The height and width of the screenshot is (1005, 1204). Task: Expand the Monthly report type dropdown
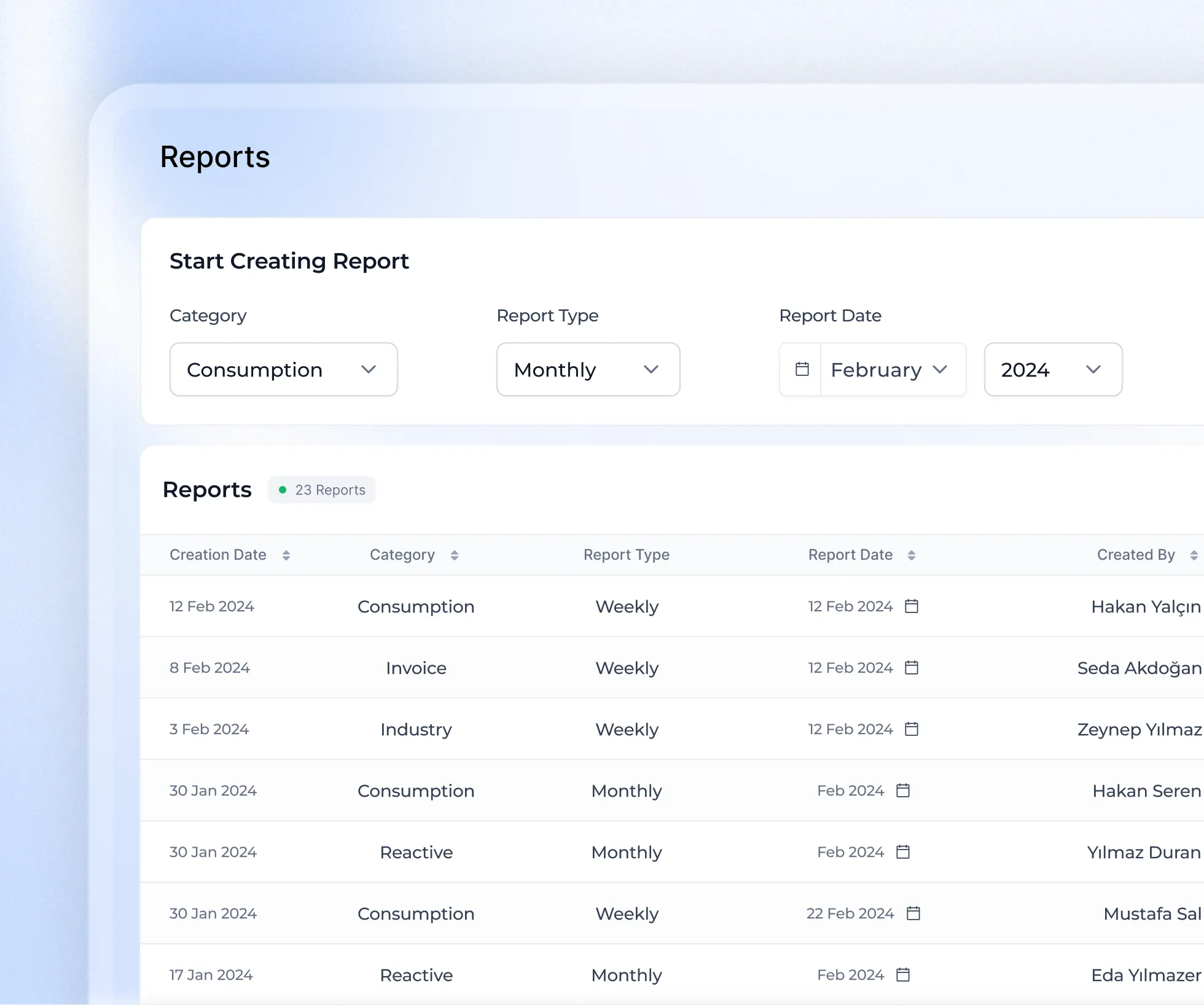click(x=588, y=369)
